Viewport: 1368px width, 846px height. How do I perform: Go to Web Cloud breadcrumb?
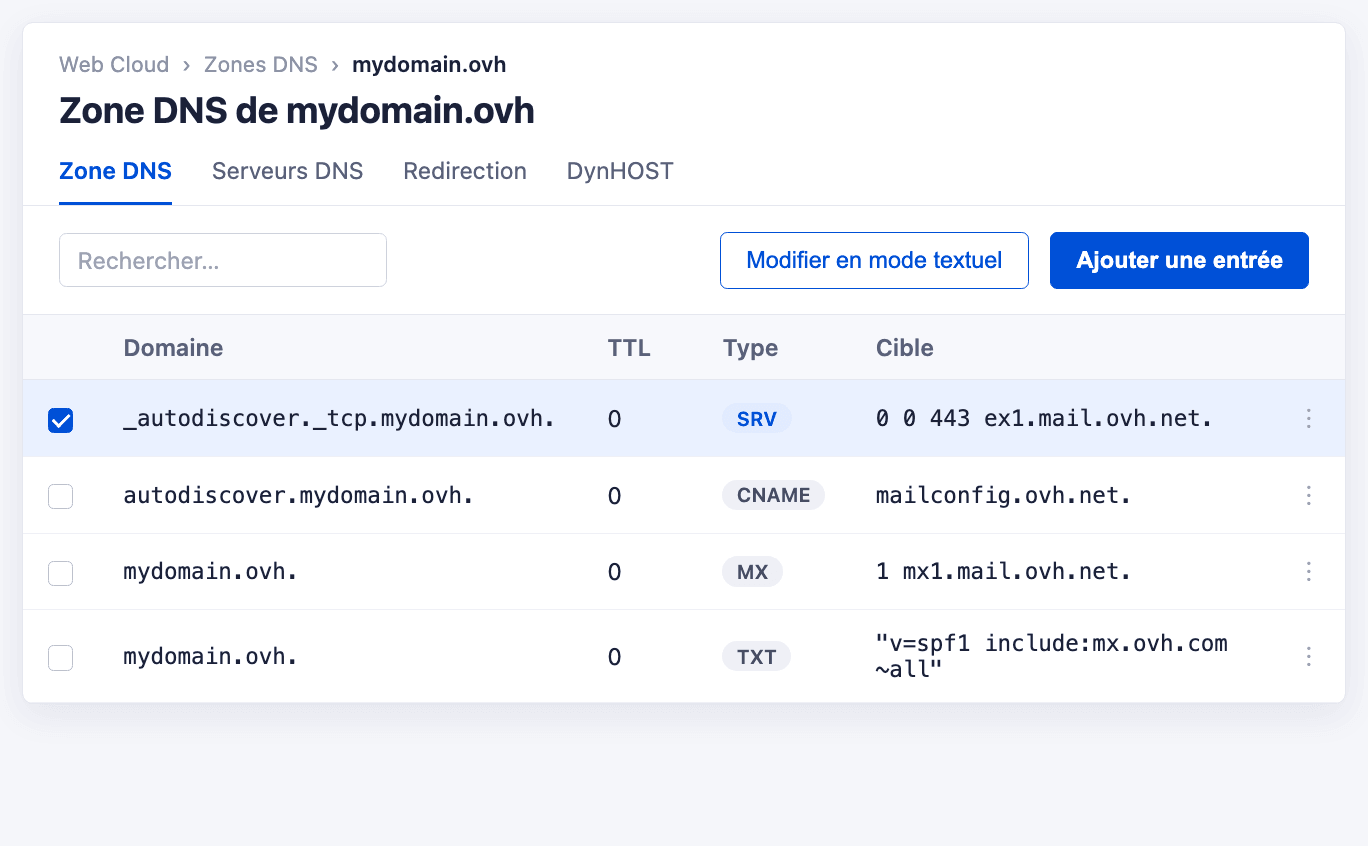(x=114, y=65)
